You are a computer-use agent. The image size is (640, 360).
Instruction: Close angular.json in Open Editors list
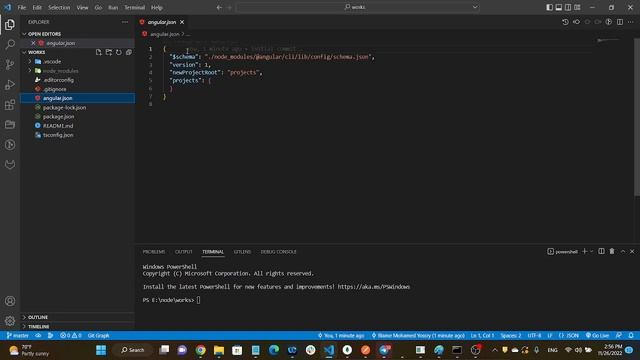coord(33,43)
